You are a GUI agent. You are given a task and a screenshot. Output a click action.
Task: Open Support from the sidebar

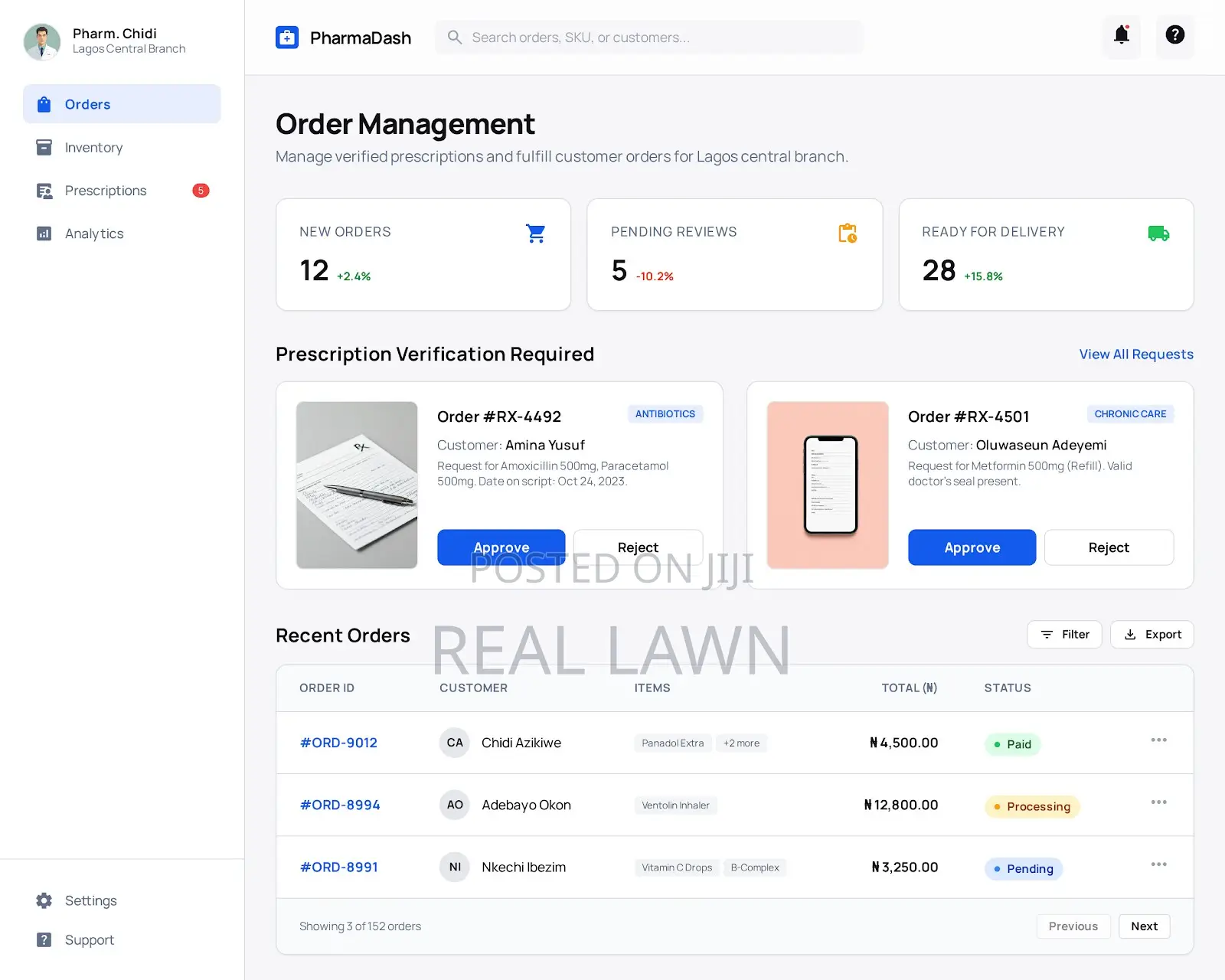[x=122, y=939]
